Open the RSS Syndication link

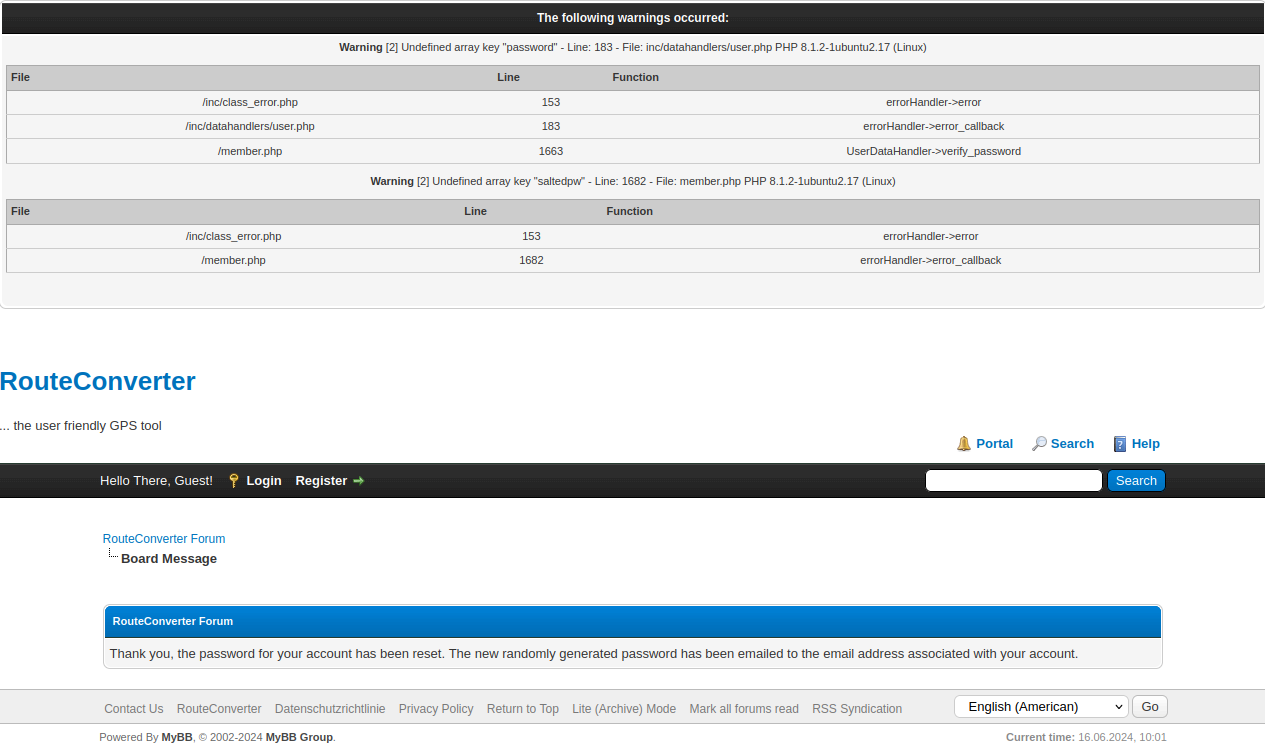tap(857, 709)
